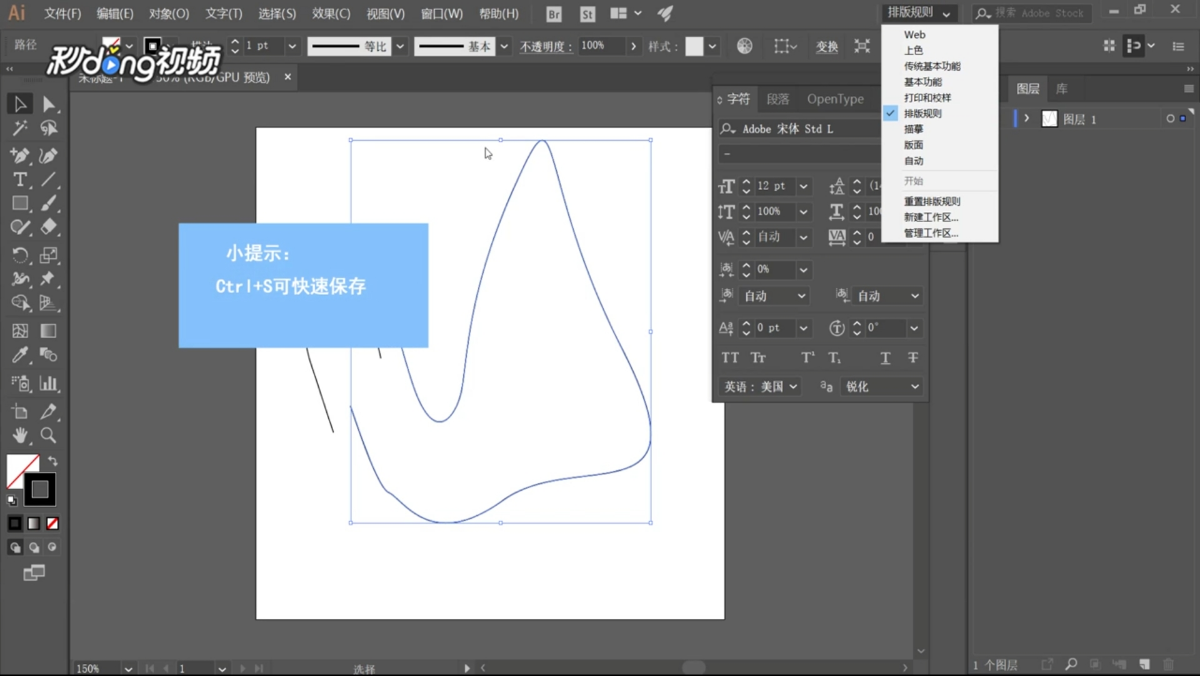Viewport: 1200px width, 676px height.
Task: Expand 图层 1 layer contents
Action: coord(1027,119)
